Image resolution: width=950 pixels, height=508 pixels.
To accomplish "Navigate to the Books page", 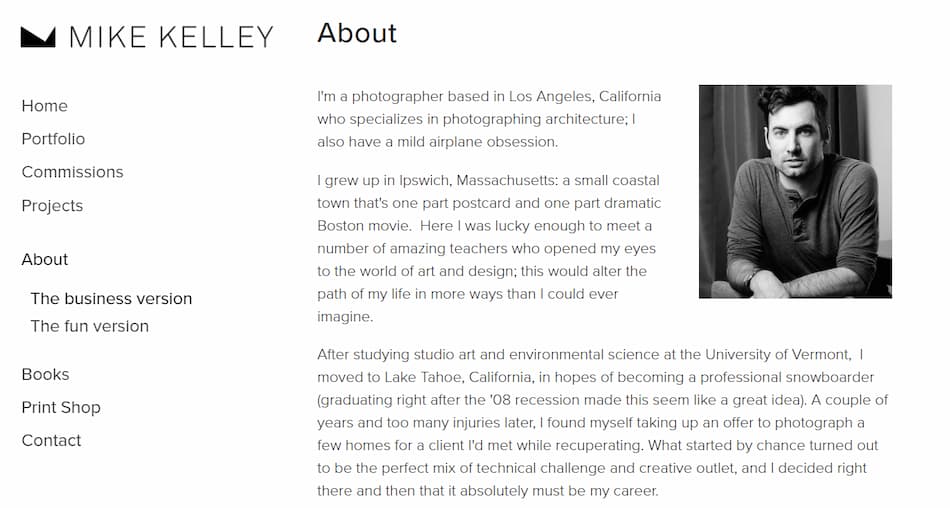I will click(45, 374).
